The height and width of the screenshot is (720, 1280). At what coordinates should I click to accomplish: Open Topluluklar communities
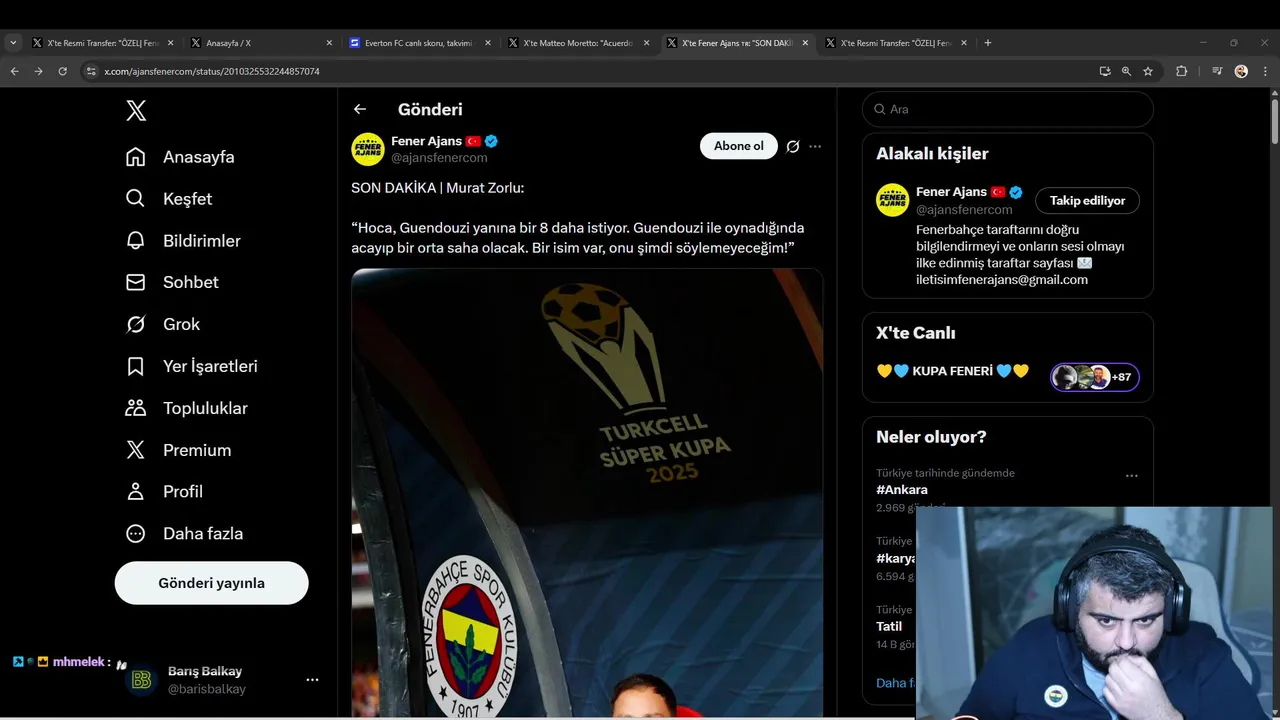pyautogui.click(x=186, y=408)
